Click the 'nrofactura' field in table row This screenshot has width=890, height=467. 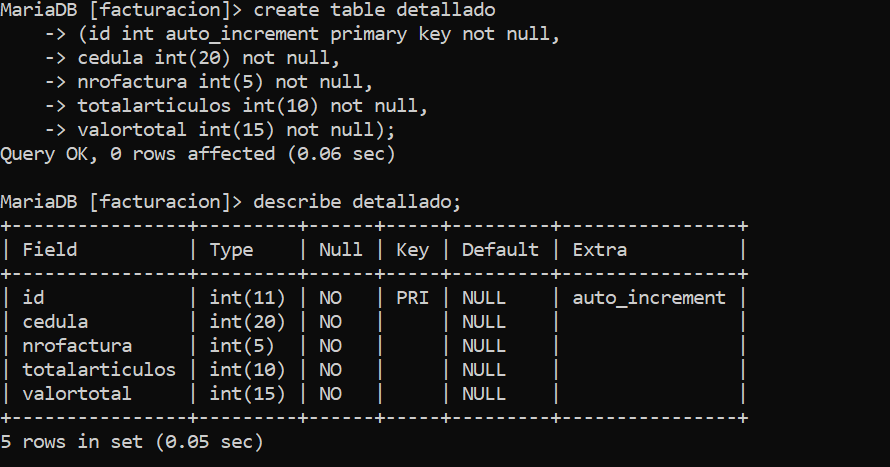coord(77,346)
